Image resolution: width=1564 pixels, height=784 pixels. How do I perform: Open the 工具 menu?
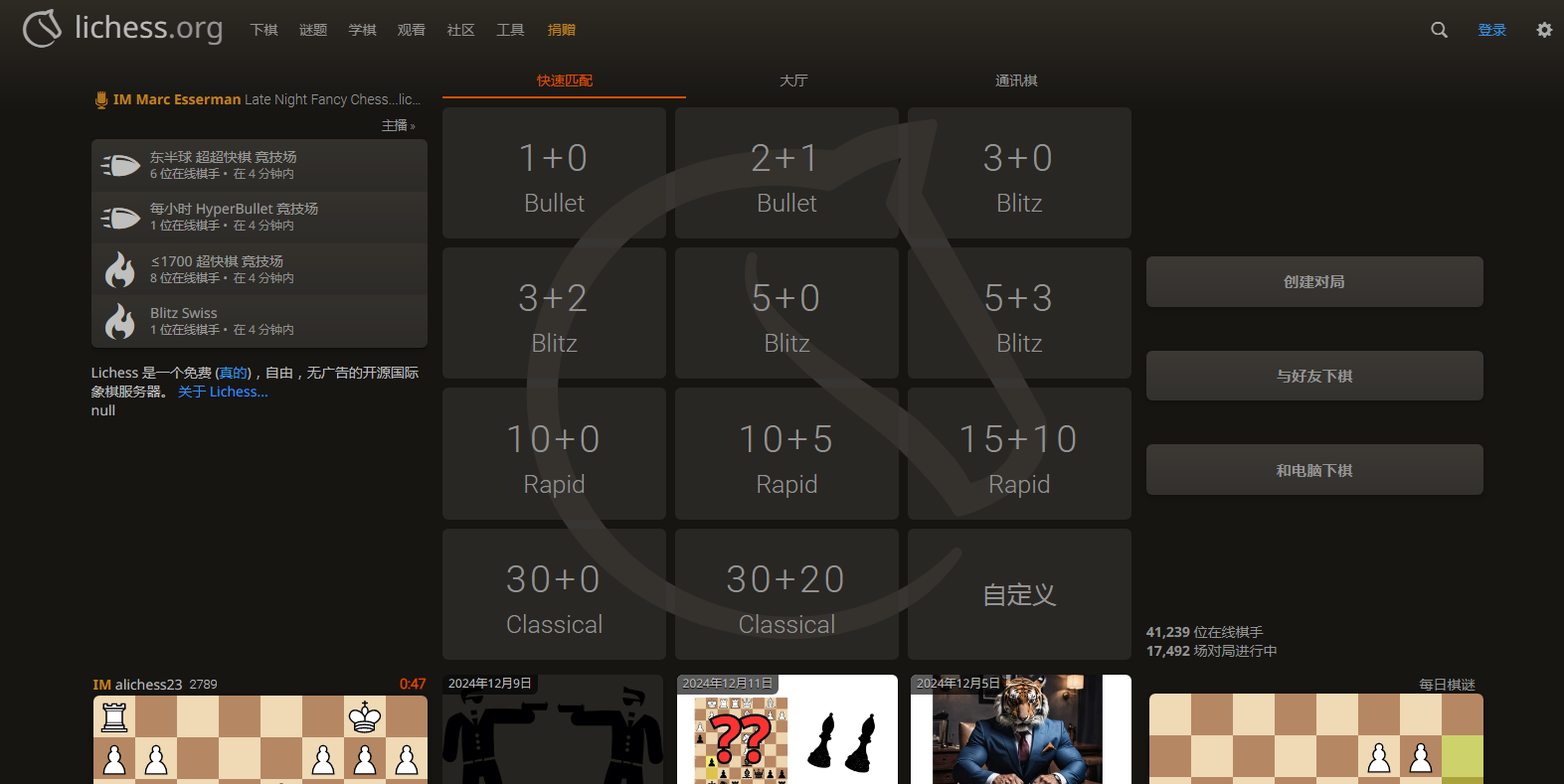coord(510,30)
